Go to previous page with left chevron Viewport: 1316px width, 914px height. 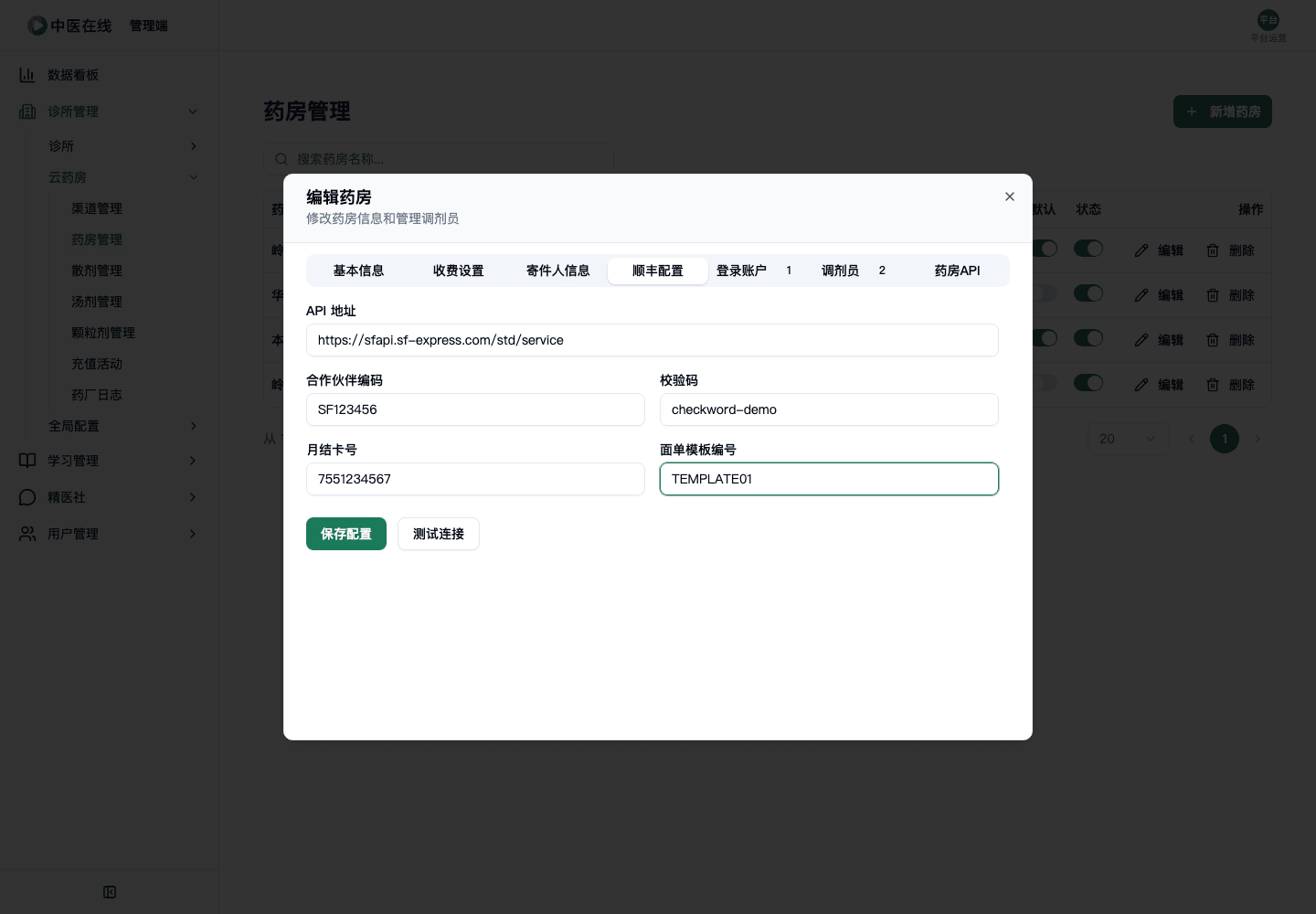click(1192, 439)
